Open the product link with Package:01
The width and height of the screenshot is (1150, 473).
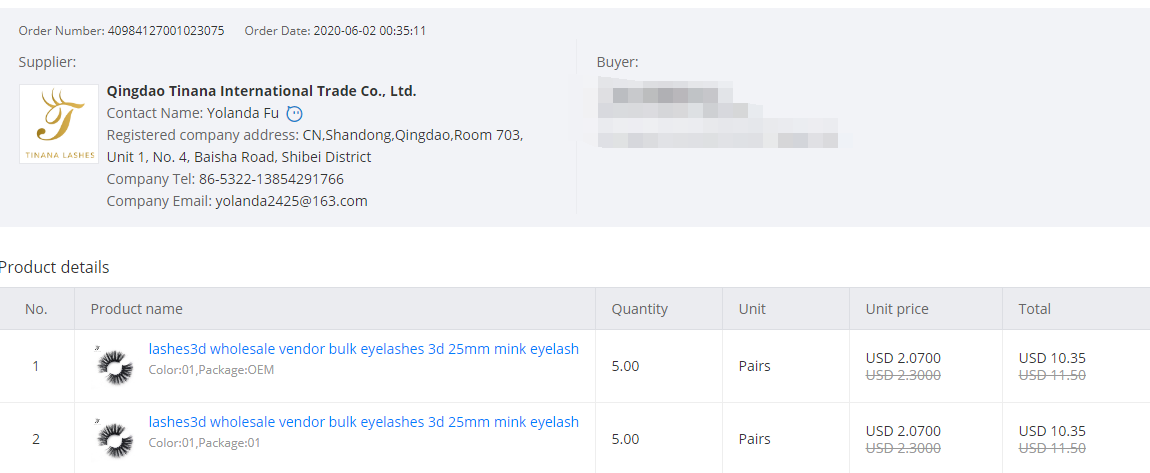[363, 422]
